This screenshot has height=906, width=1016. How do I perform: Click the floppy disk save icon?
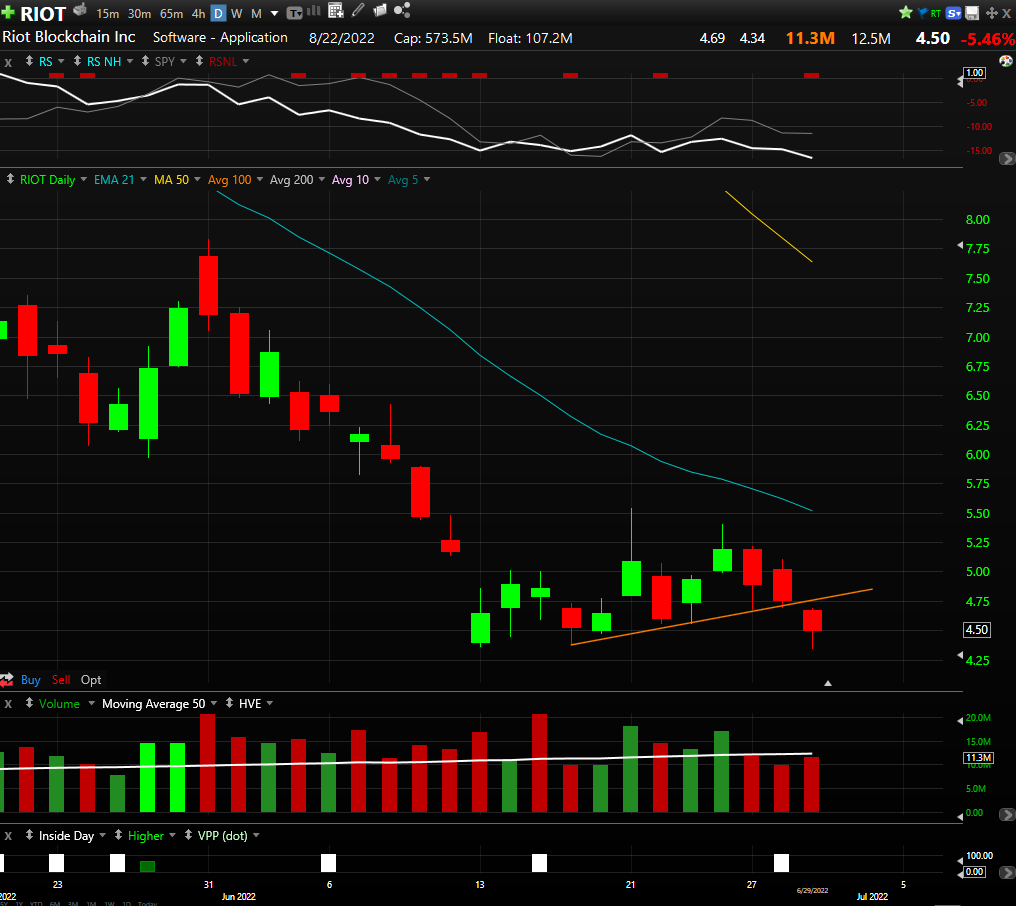pyautogui.click(x=972, y=13)
